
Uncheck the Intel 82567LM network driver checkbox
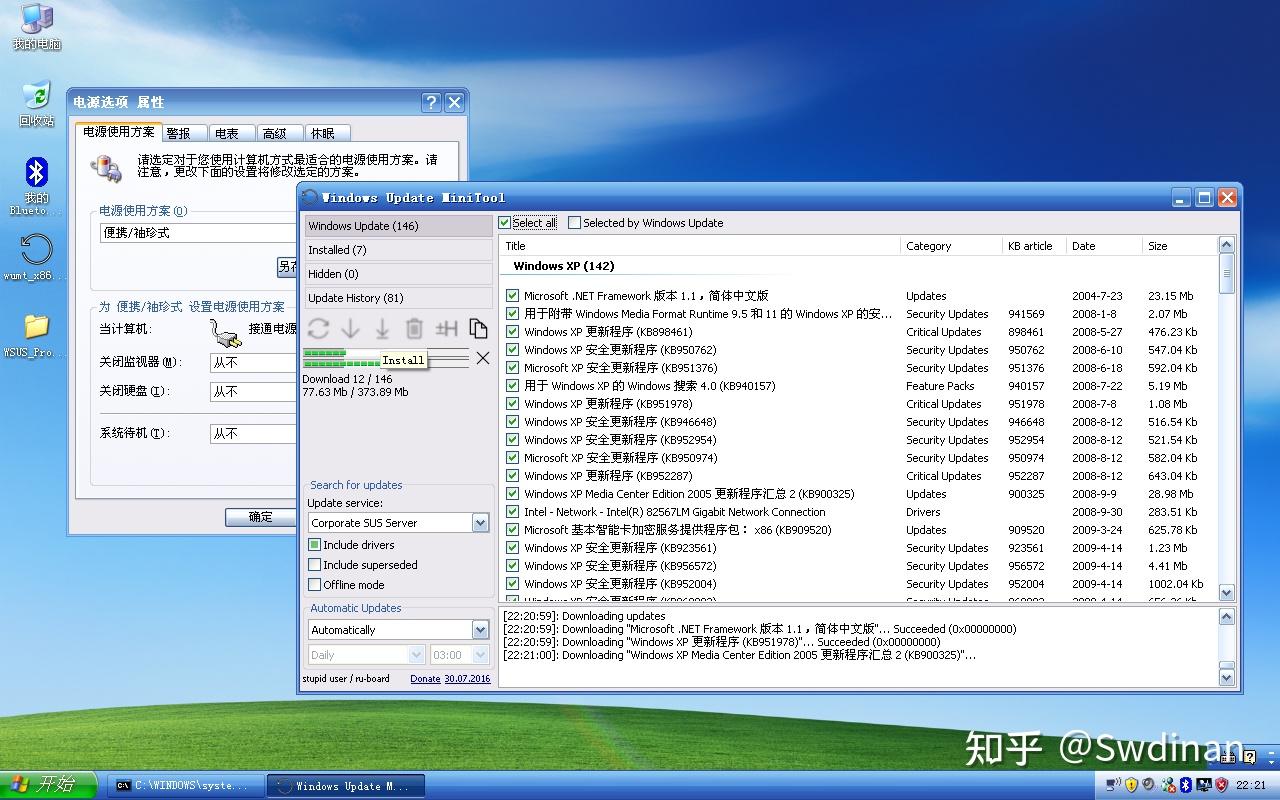512,512
